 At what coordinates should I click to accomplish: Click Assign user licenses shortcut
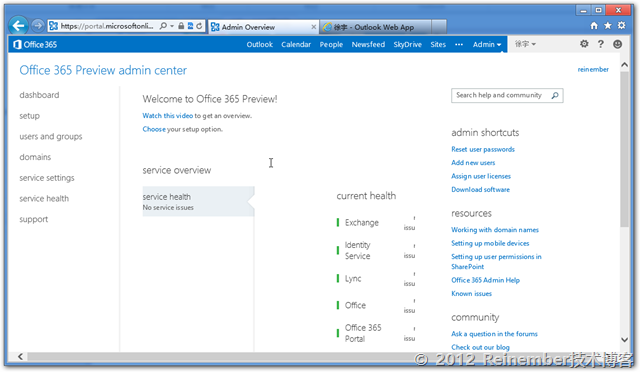(x=481, y=176)
